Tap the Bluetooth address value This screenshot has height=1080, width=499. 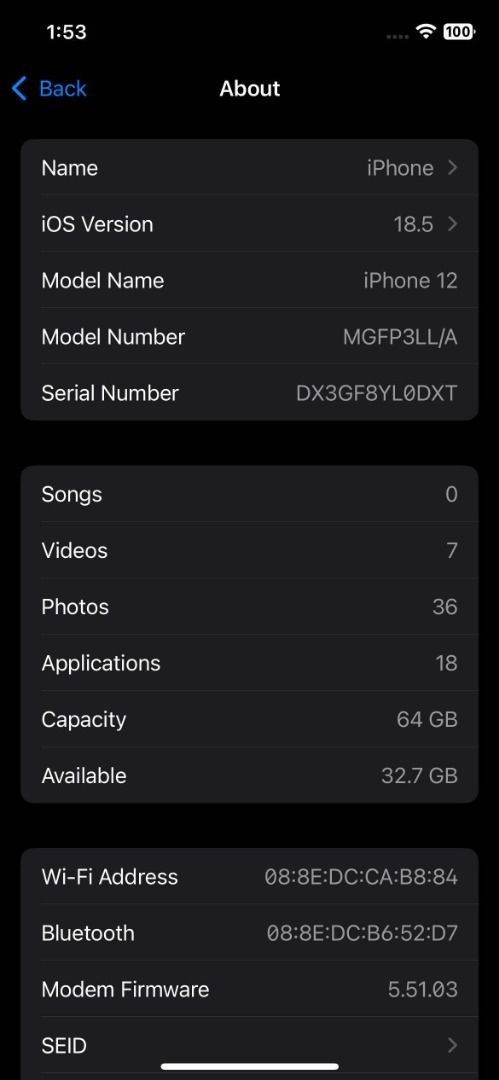pyautogui.click(x=363, y=933)
